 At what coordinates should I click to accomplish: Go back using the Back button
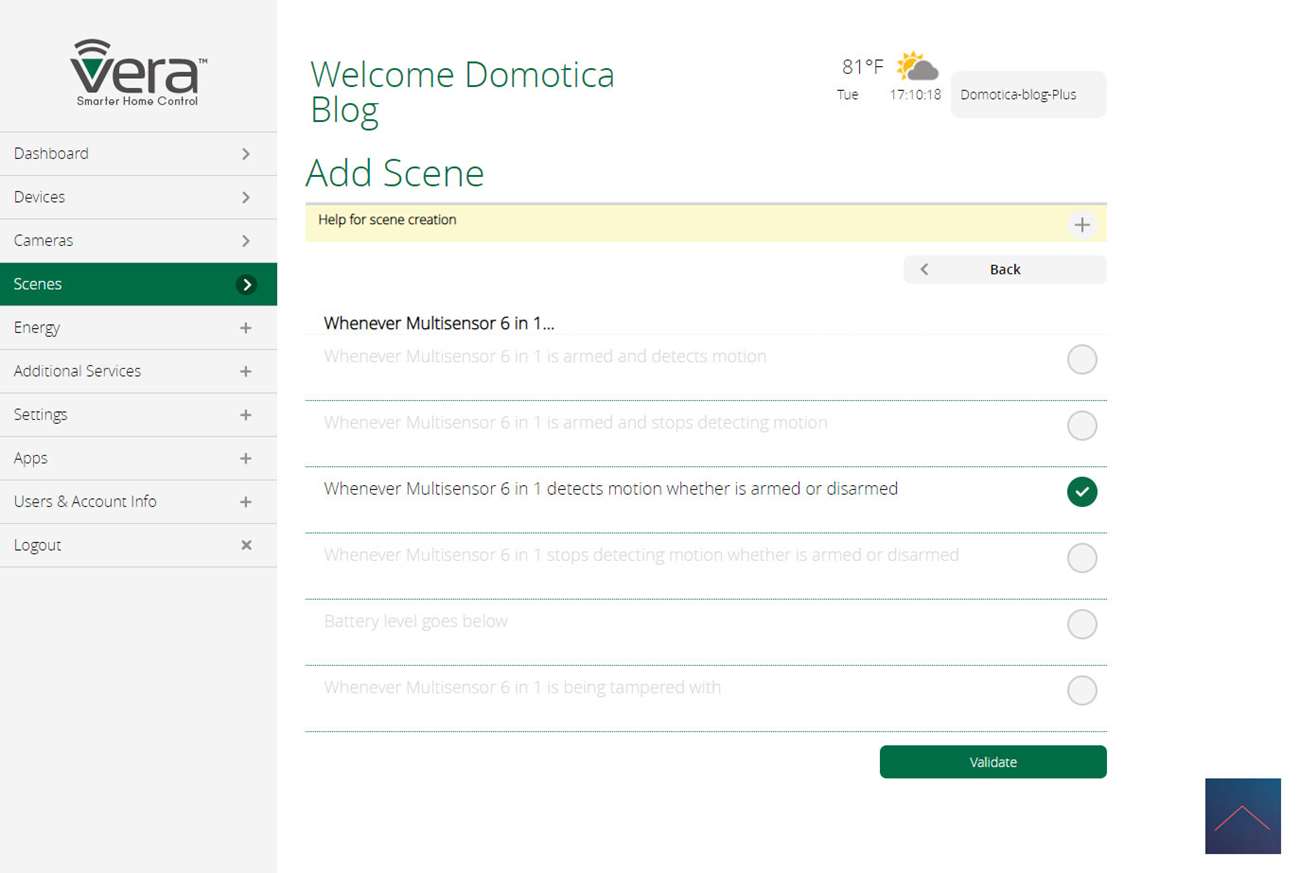pos(1004,270)
